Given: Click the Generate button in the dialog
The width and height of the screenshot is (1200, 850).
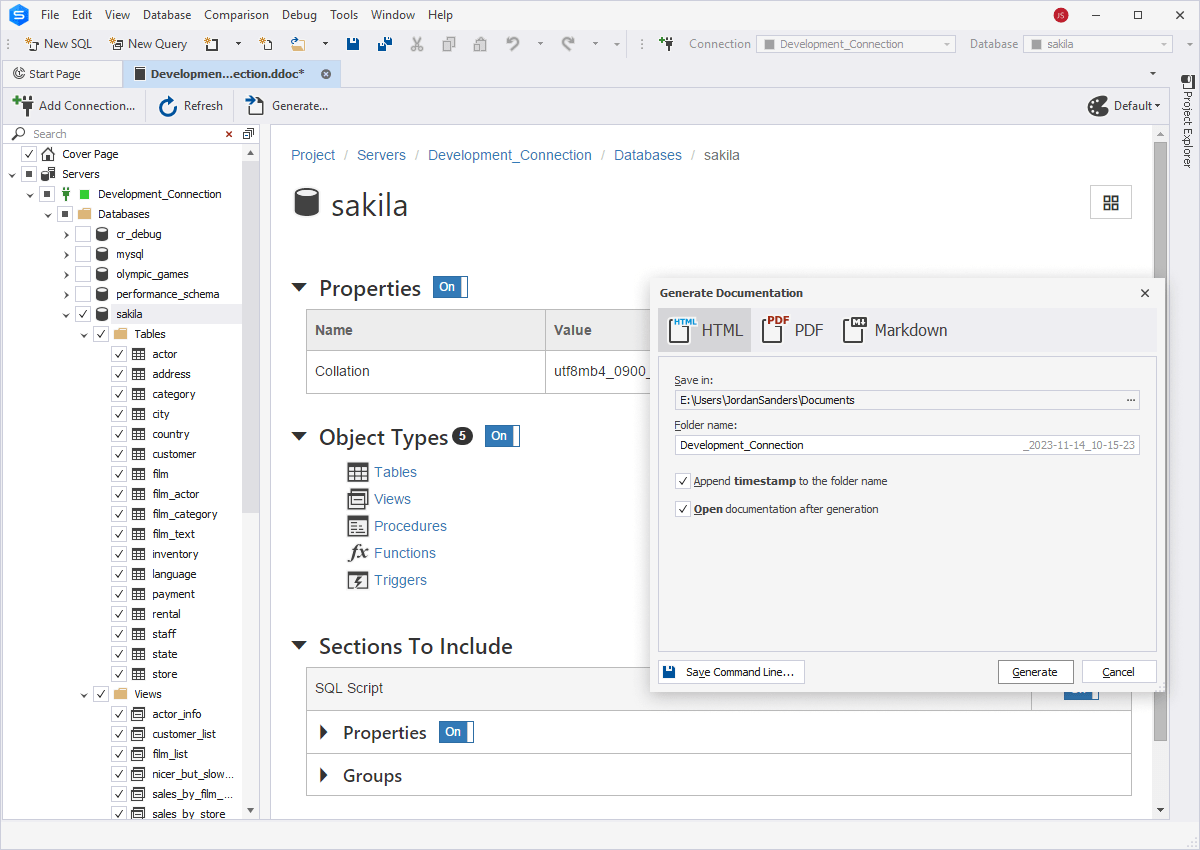Looking at the screenshot, I should click(x=1035, y=671).
